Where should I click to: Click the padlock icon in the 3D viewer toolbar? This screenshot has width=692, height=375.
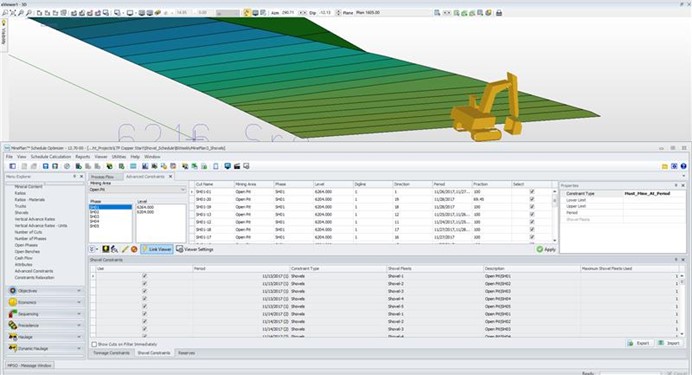(x=499, y=13)
